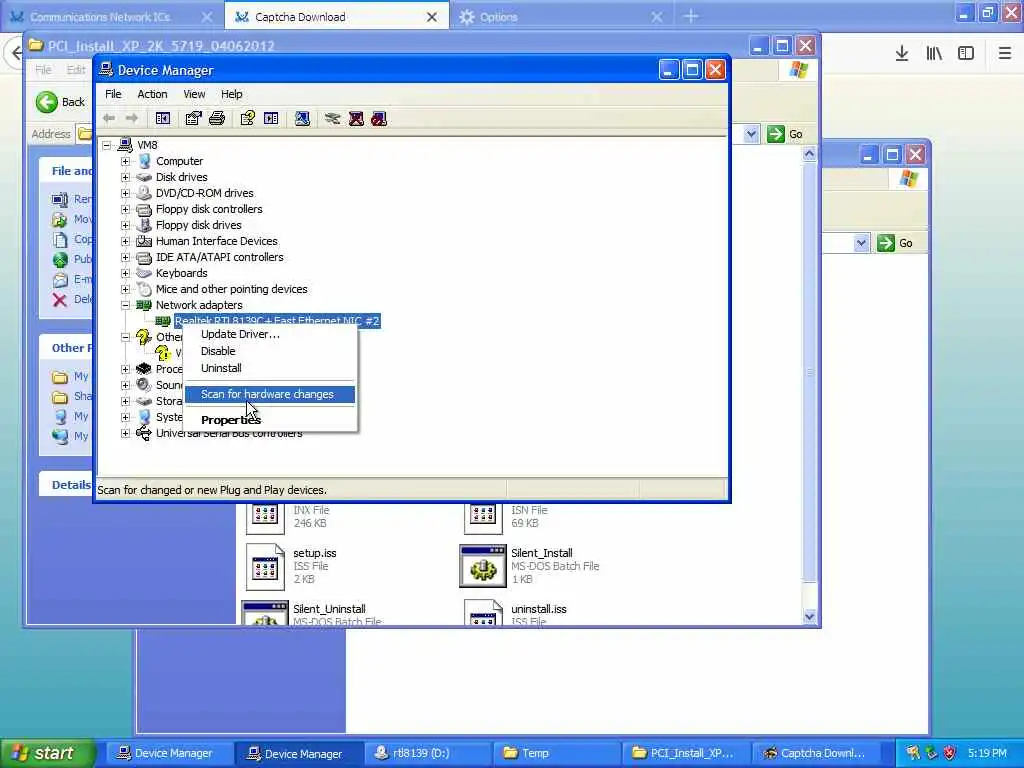This screenshot has width=1024, height=768.
Task: Select the Floppy disk drives row
Action: [199, 225]
